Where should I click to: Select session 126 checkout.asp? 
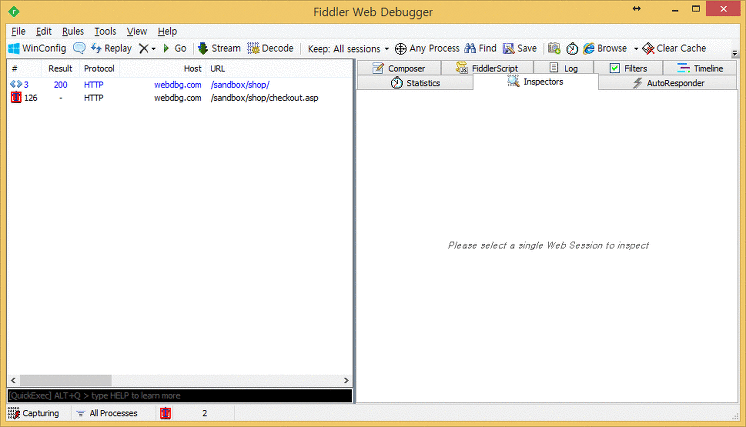pyautogui.click(x=180, y=98)
